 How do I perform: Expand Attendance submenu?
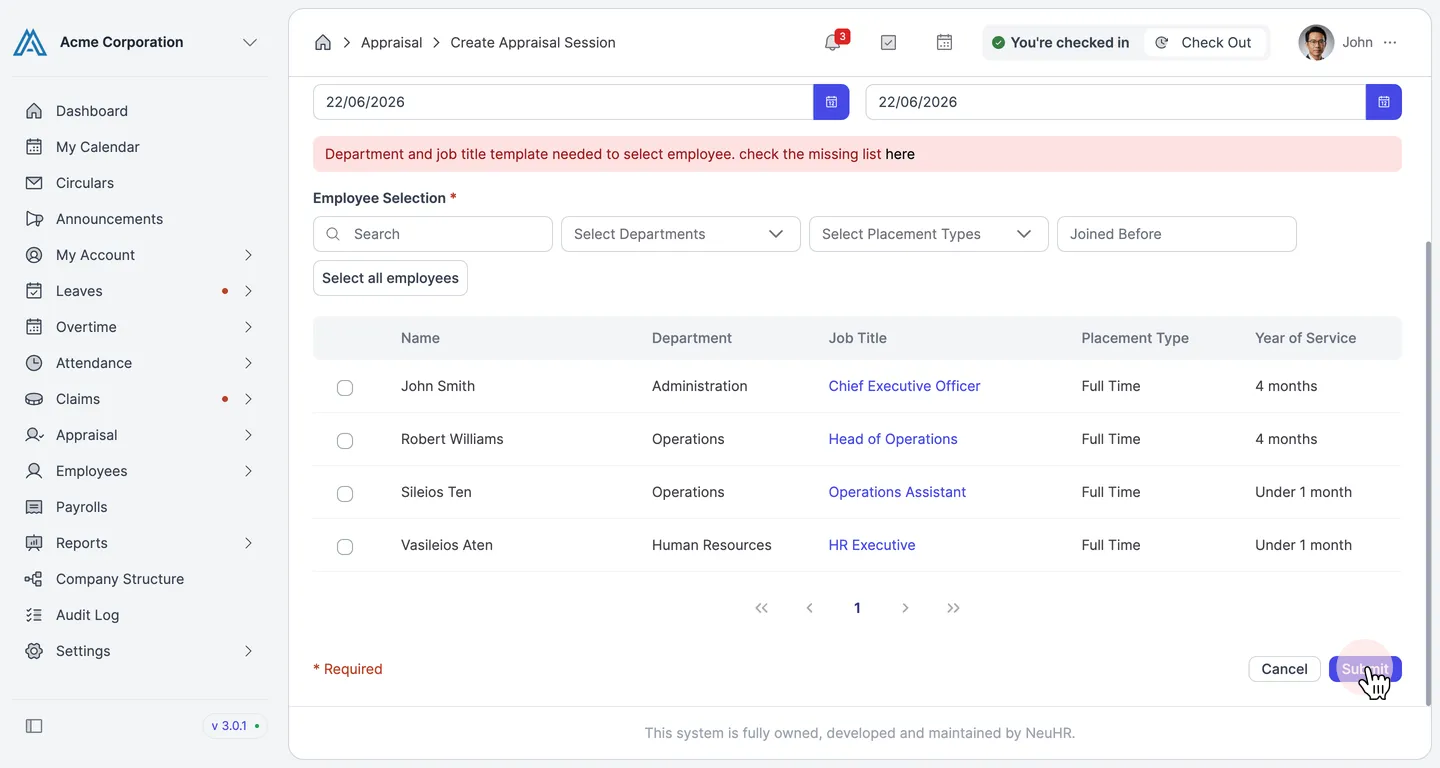click(248, 363)
